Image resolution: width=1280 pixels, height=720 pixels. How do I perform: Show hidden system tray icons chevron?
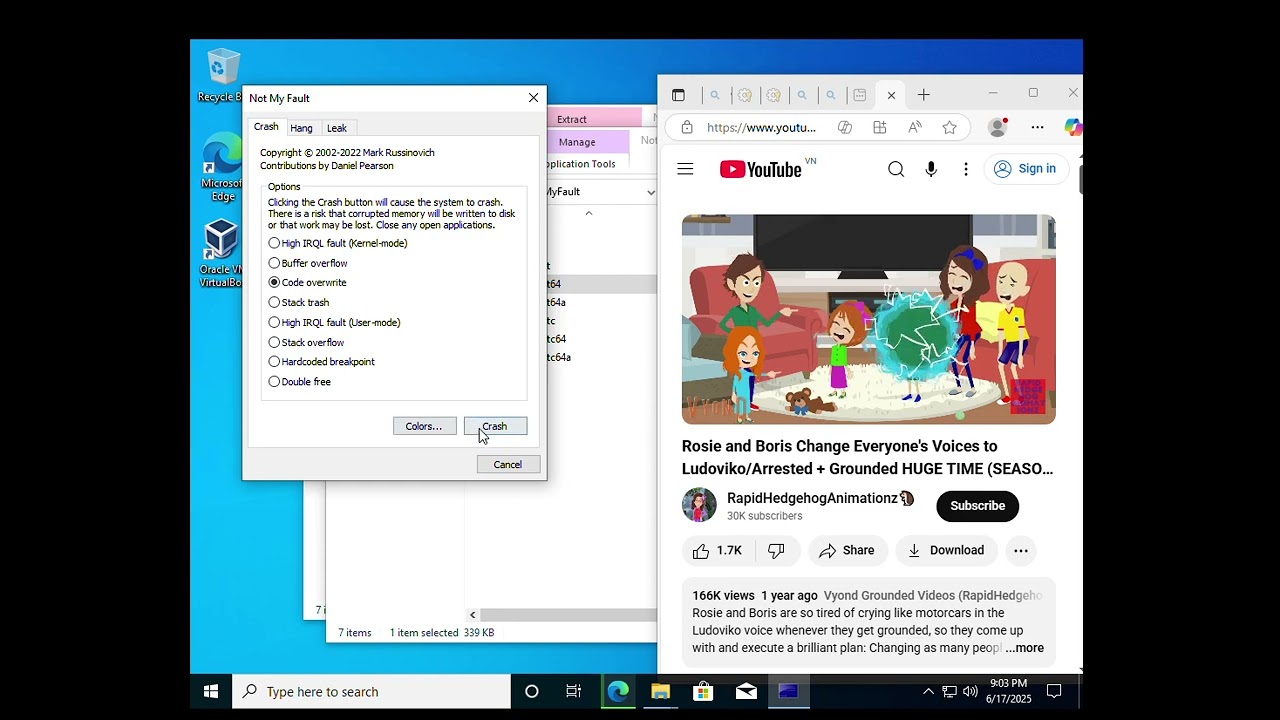tap(928, 691)
